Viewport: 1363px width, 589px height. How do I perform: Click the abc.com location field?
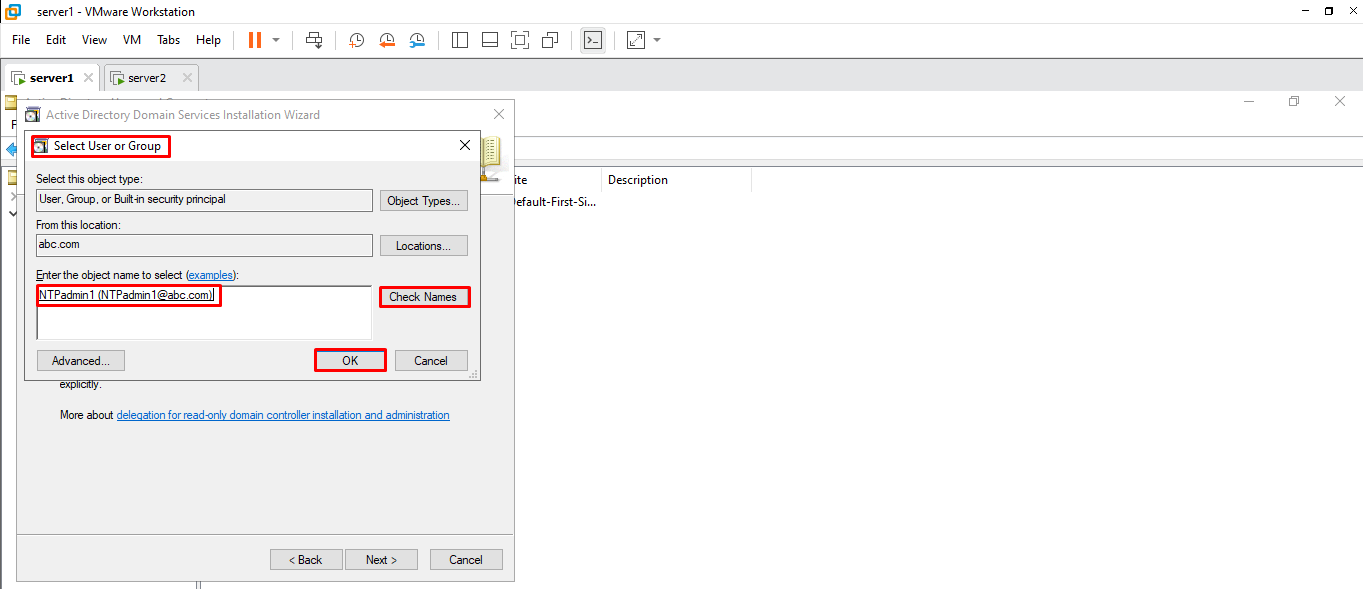(204, 245)
